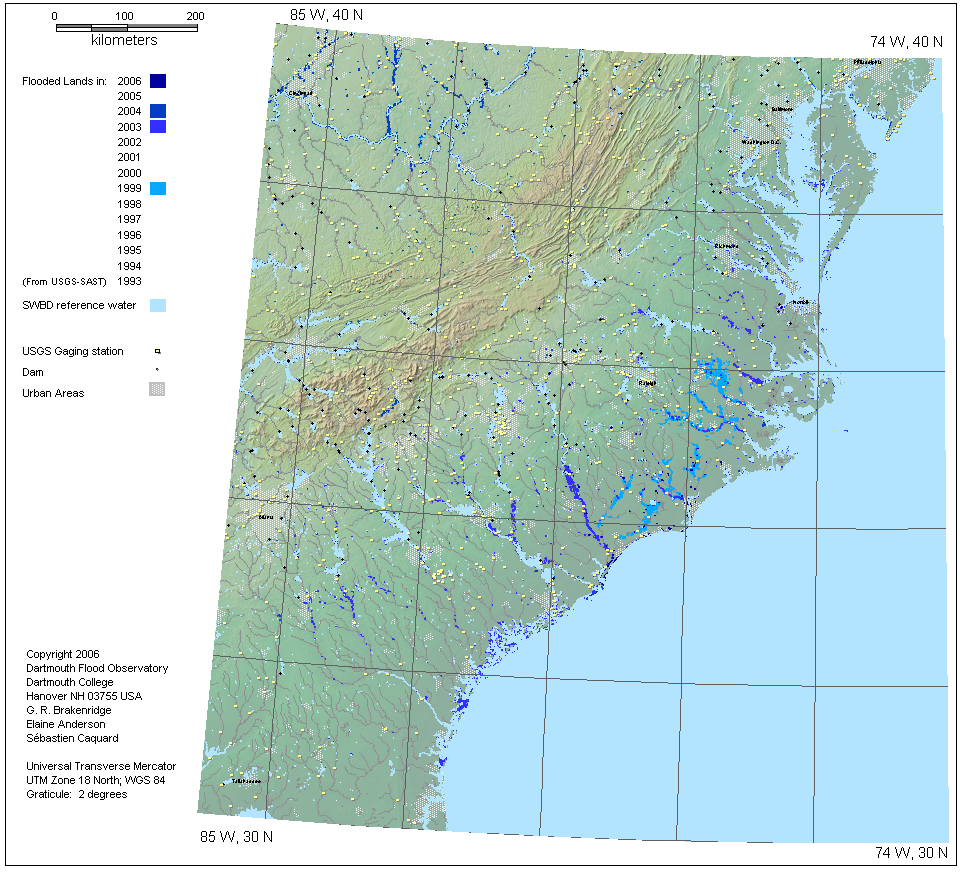Select the 2004 flooded lands color swatch
Screen dimensions: 960x872
point(157,111)
